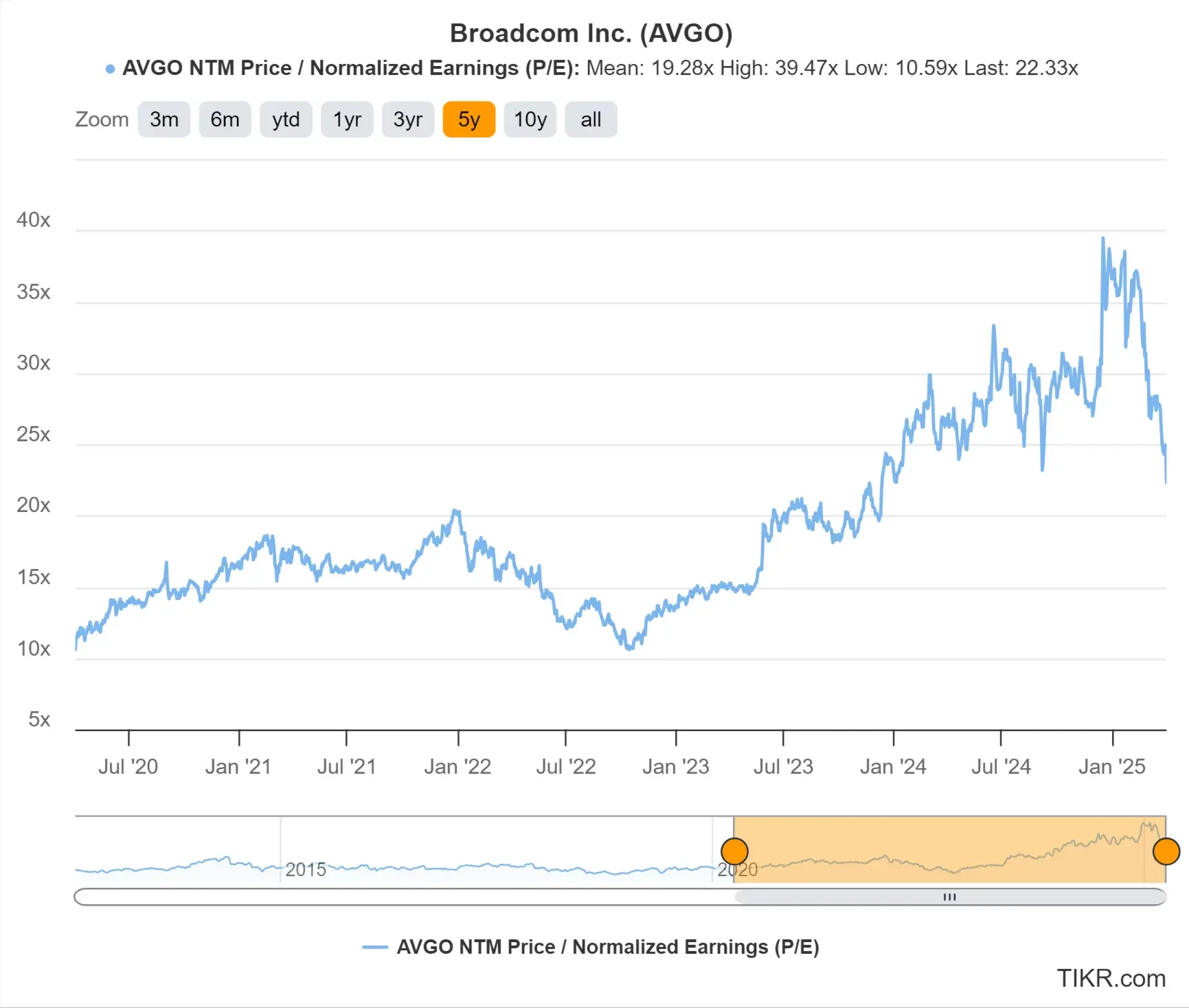
Task: Click the 2015 label in the navigator
Action: coord(306,869)
